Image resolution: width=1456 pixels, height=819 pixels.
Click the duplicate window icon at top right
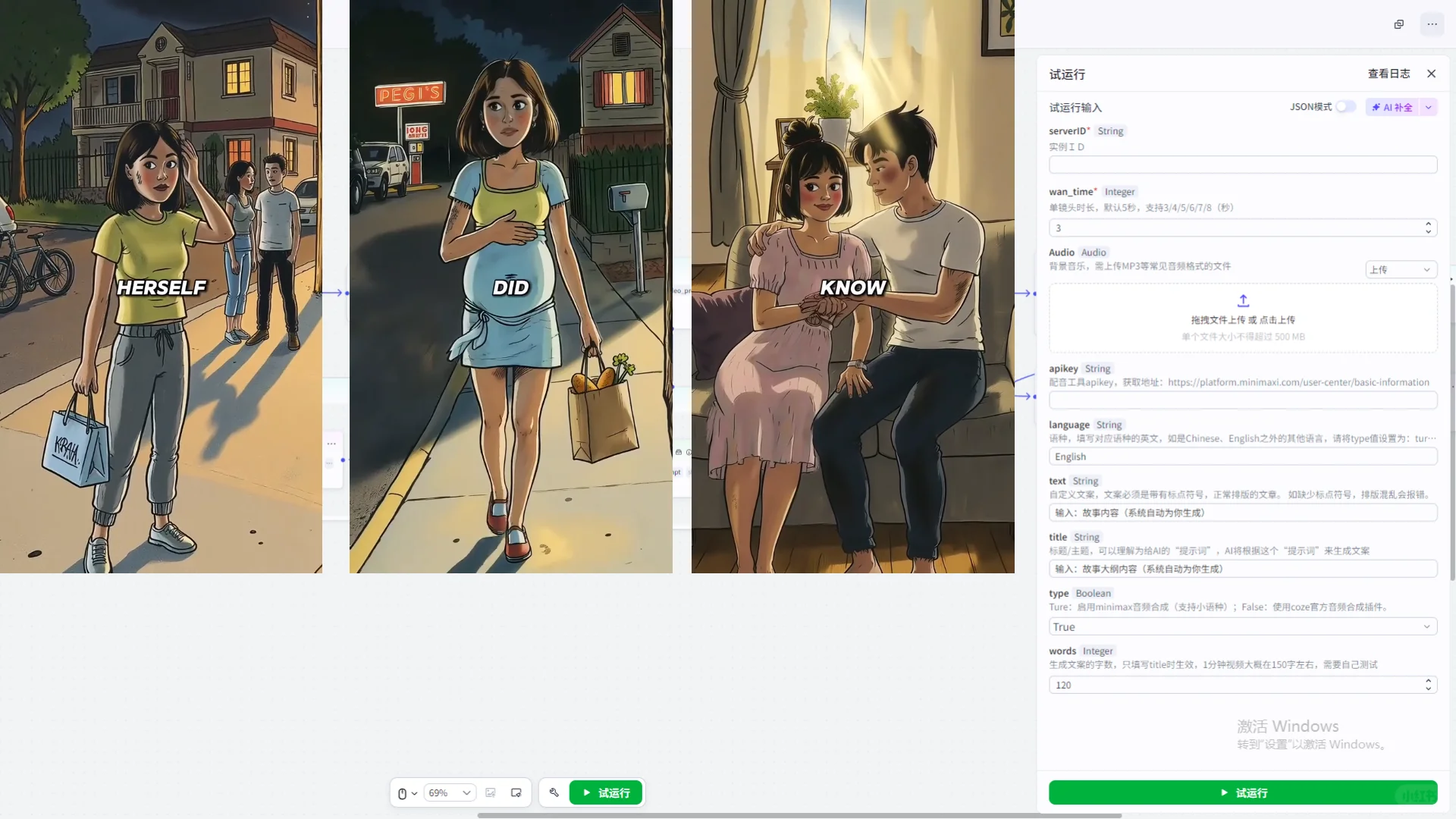1398,24
